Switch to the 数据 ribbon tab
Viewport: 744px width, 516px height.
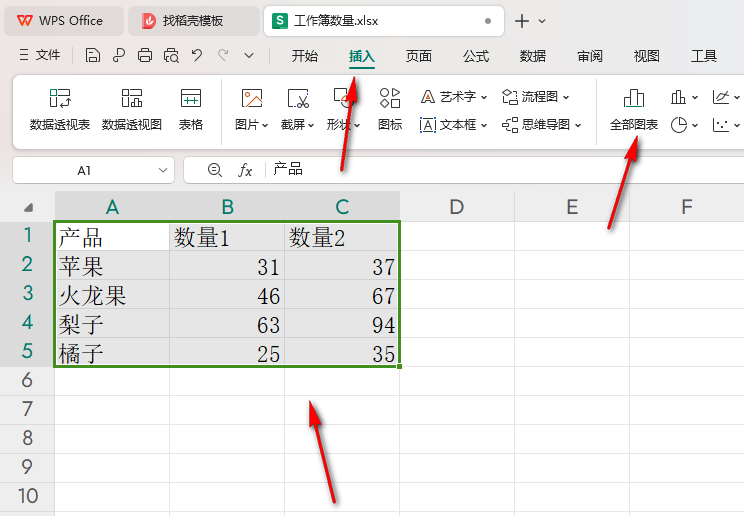point(532,56)
